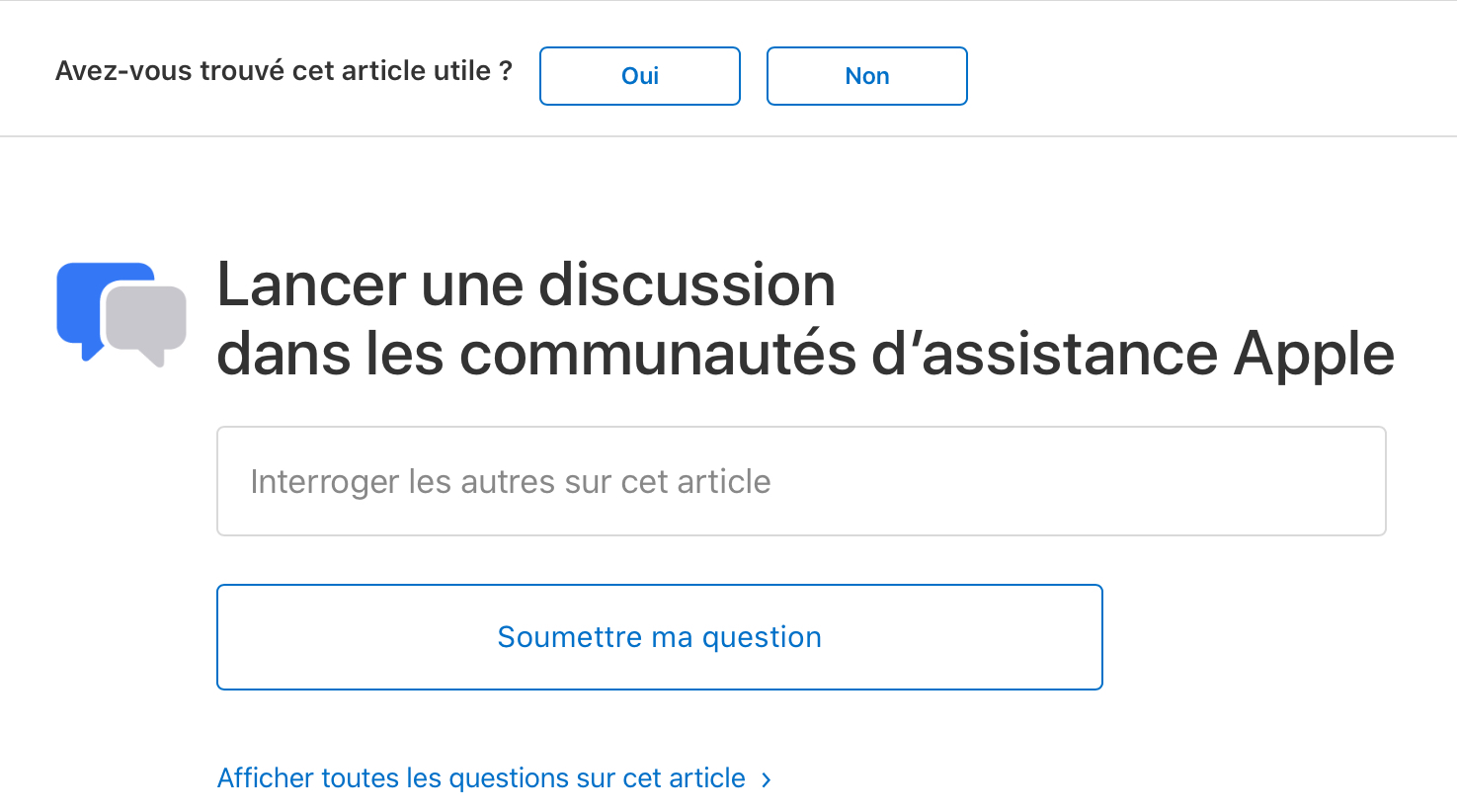
Task: Place cursor in the question text box
Action: pyautogui.click(x=801, y=481)
